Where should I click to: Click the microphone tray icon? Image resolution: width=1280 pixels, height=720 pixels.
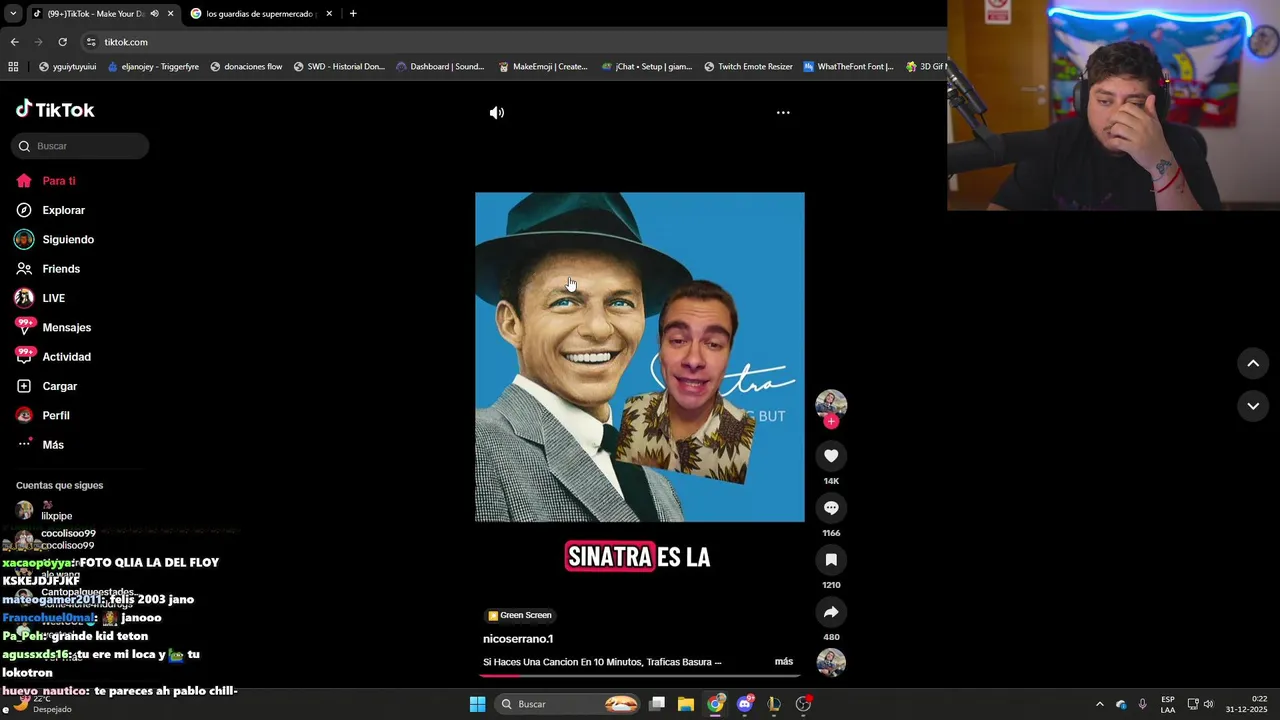click(1143, 704)
